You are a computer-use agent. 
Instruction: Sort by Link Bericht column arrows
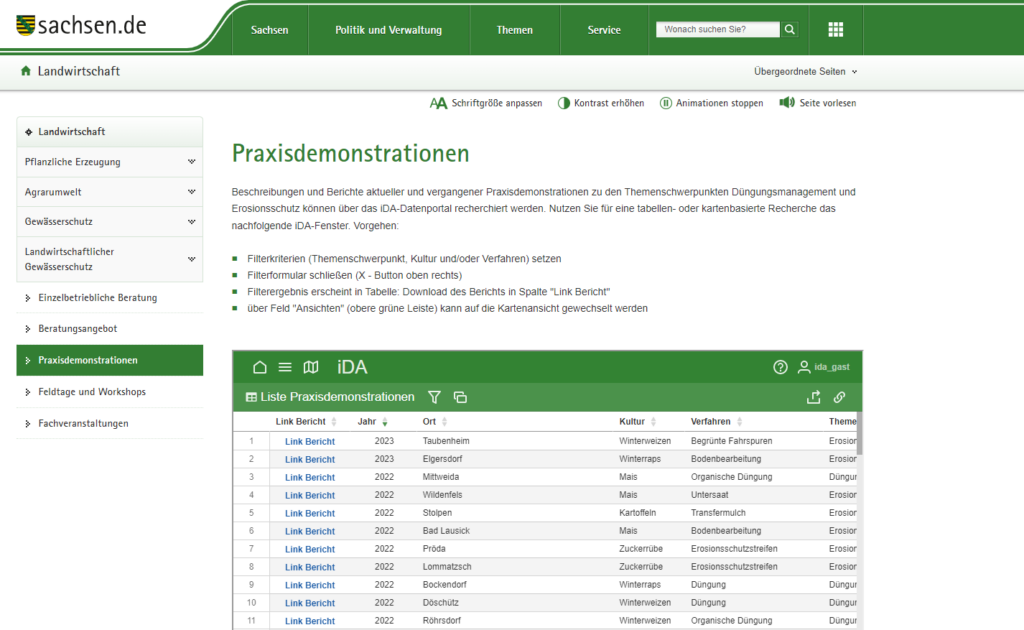pos(334,422)
